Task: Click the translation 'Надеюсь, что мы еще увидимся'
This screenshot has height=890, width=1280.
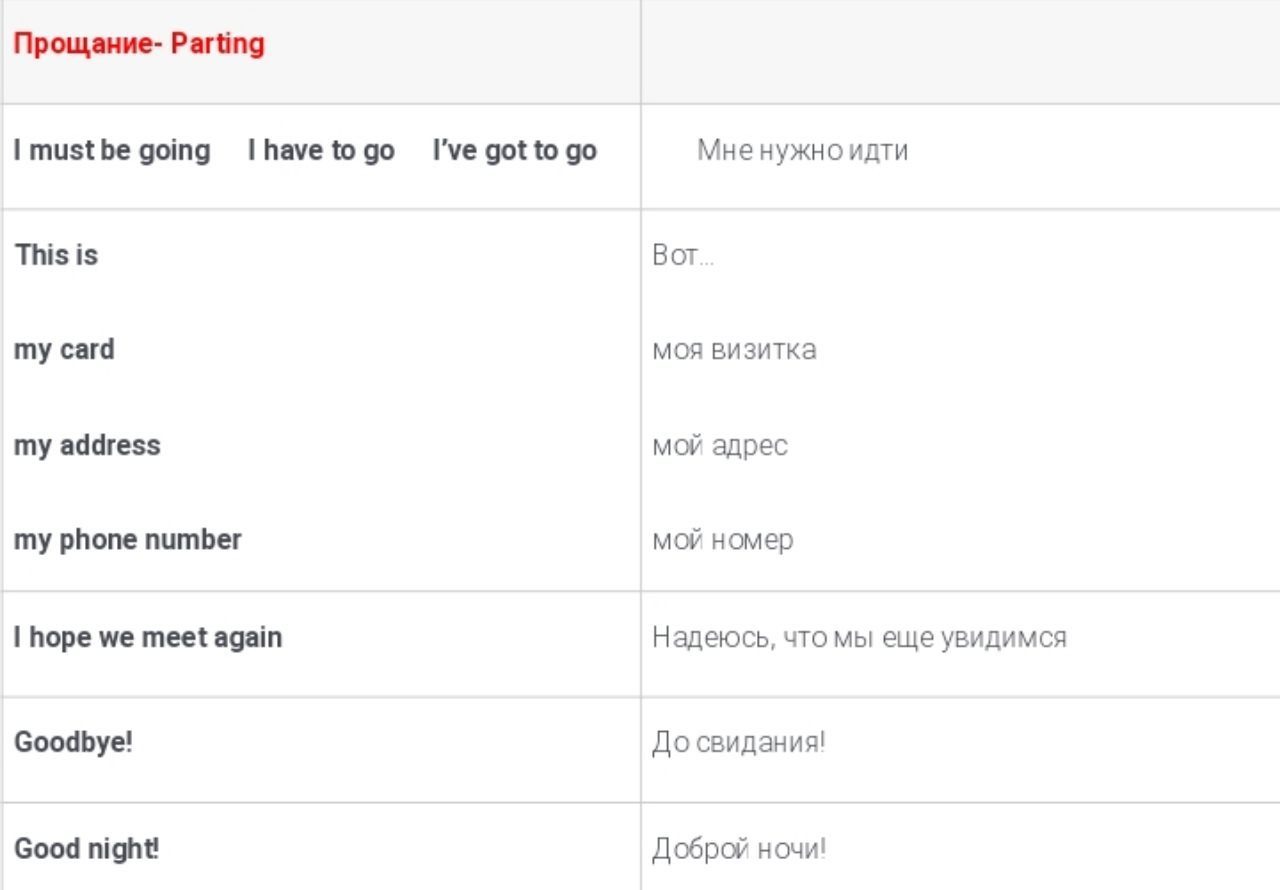Action: (859, 637)
